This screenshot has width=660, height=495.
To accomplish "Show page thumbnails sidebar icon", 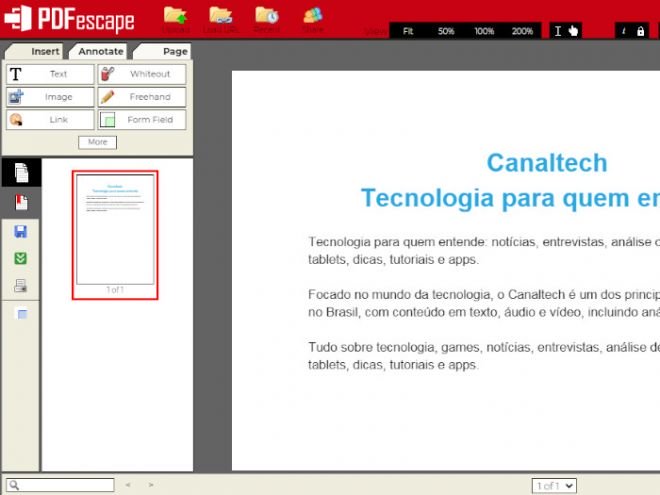I will pyautogui.click(x=21, y=173).
